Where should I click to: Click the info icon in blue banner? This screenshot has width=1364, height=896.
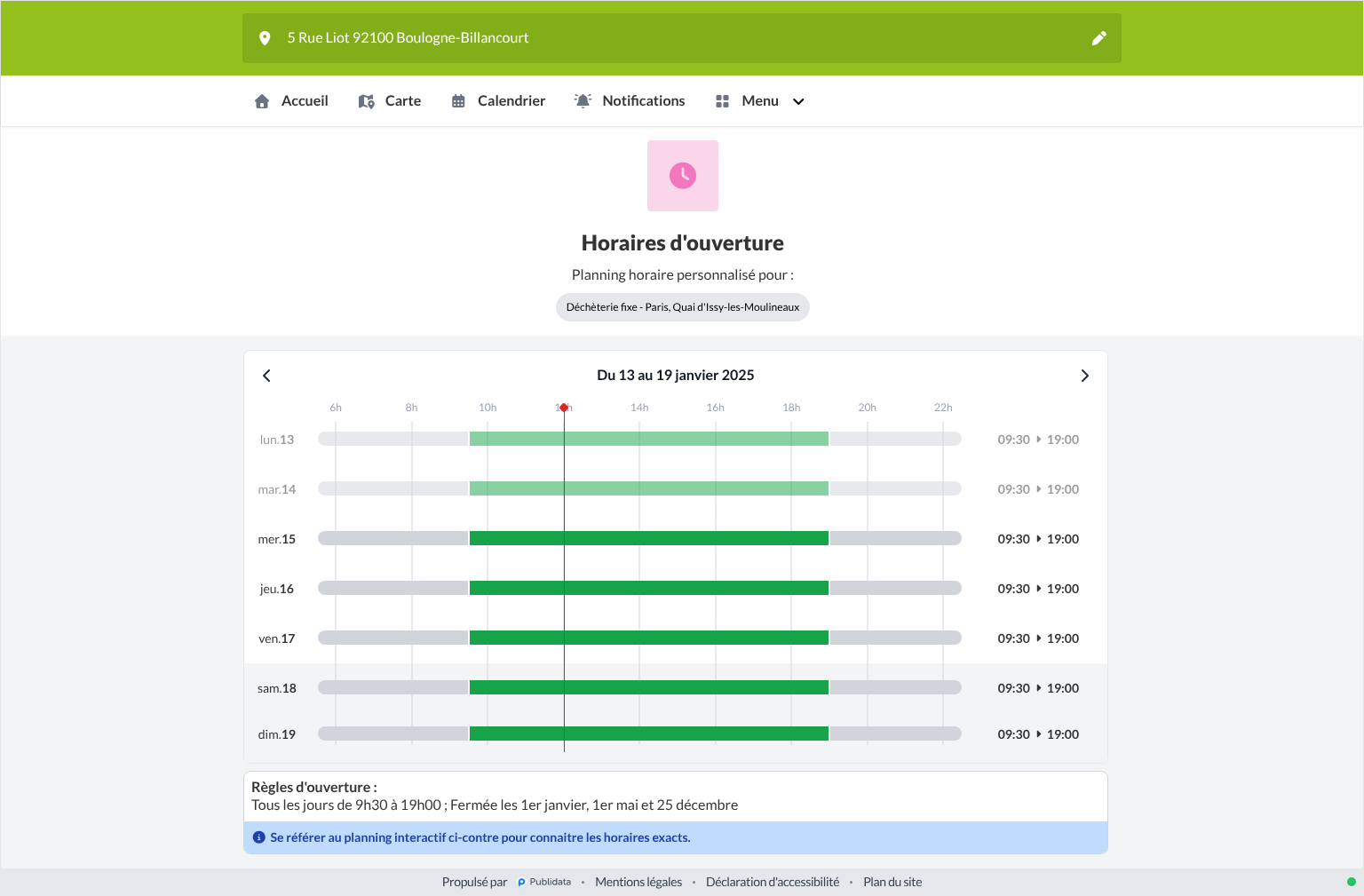click(x=259, y=837)
